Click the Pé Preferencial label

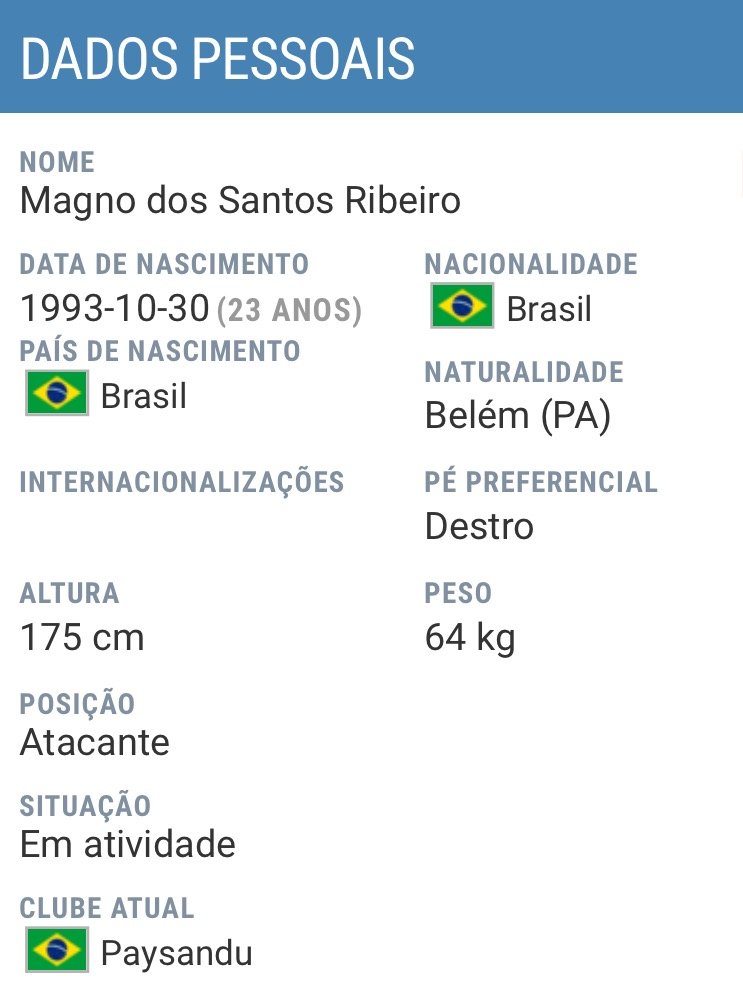pos(541,482)
